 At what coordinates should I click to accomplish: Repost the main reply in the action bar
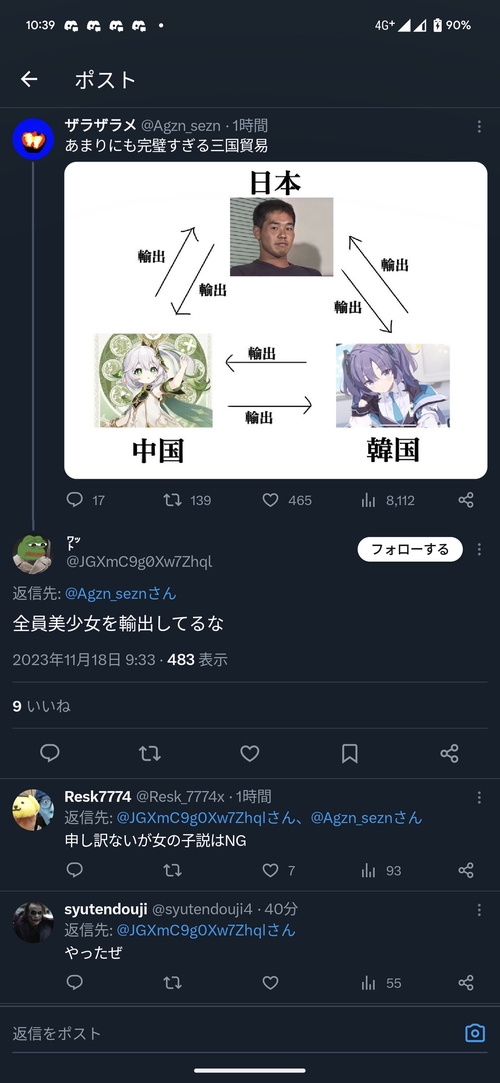click(x=149, y=754)
